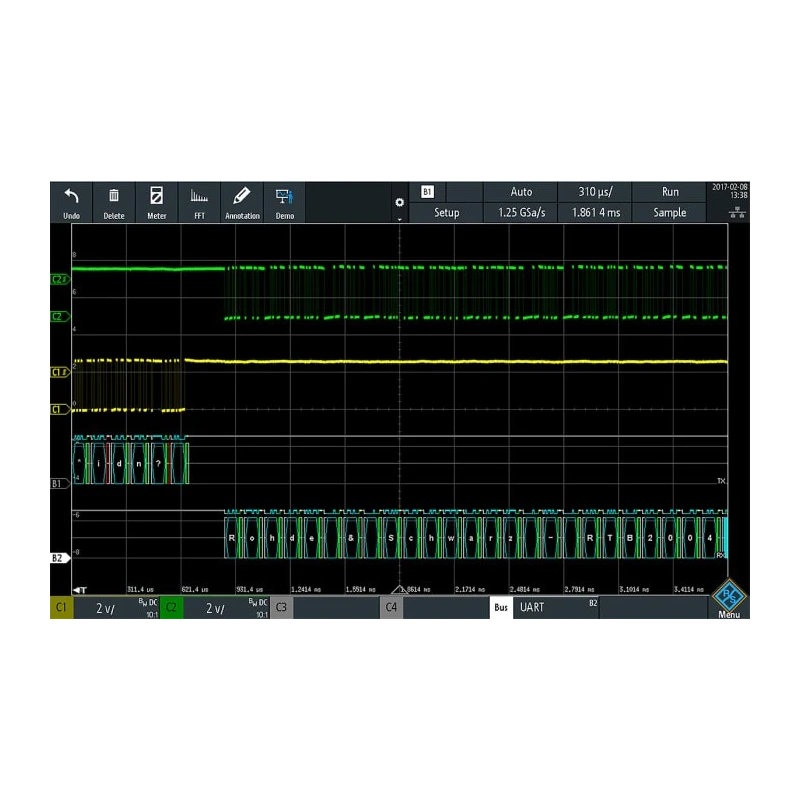Change the Sample acquisition mode
The image size is (800, 800).
click(x=669, y=213)
